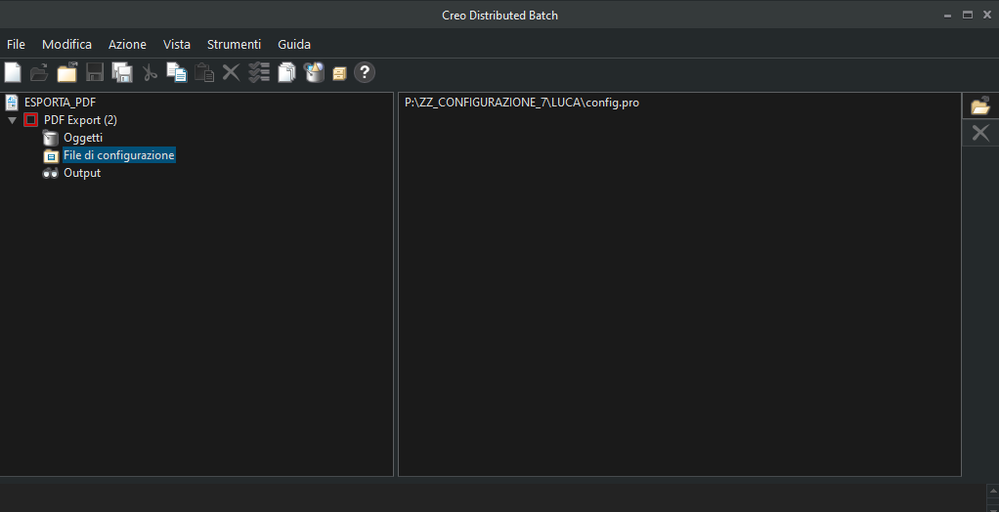Click the scissors Cut icon
999x512 pixels.
click(150, 73)
